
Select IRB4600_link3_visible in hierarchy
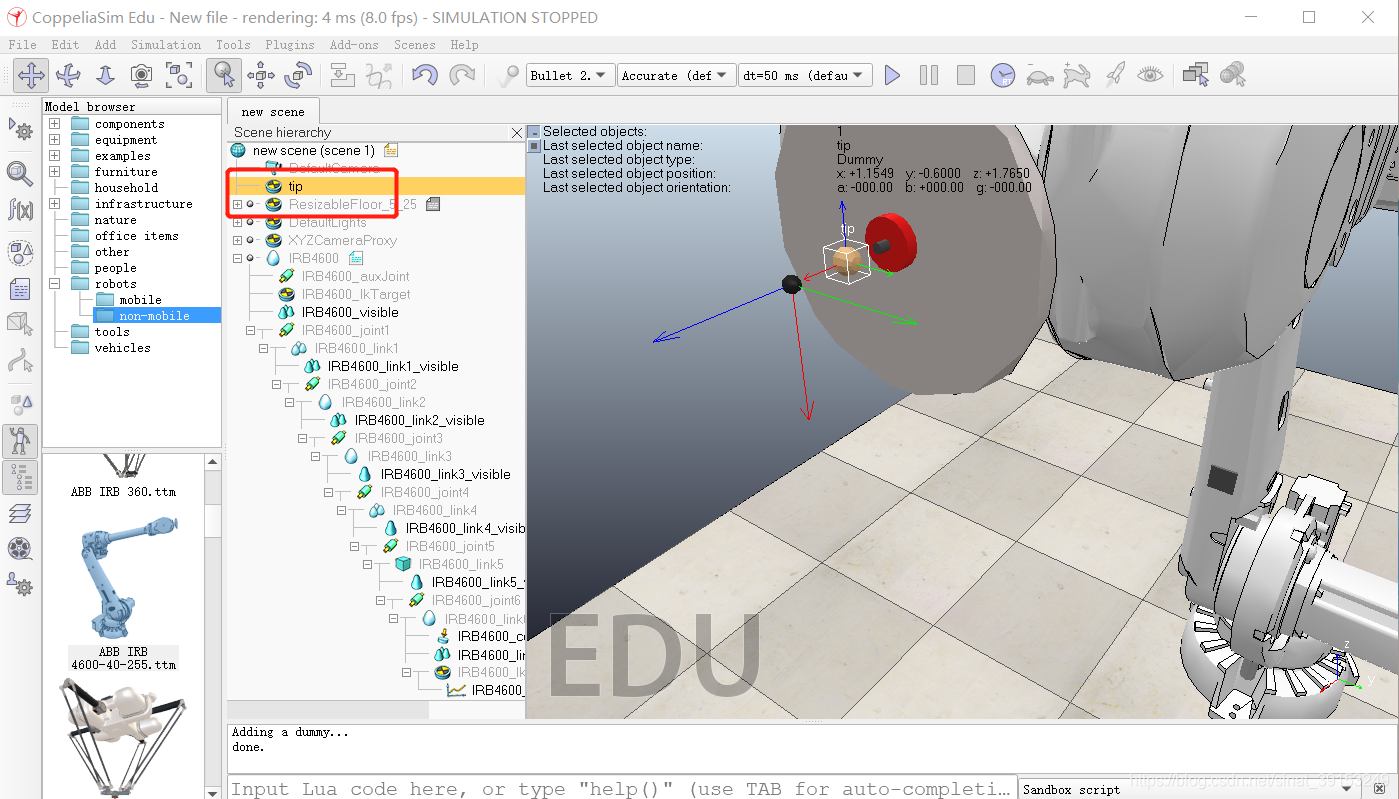point(445,474)
